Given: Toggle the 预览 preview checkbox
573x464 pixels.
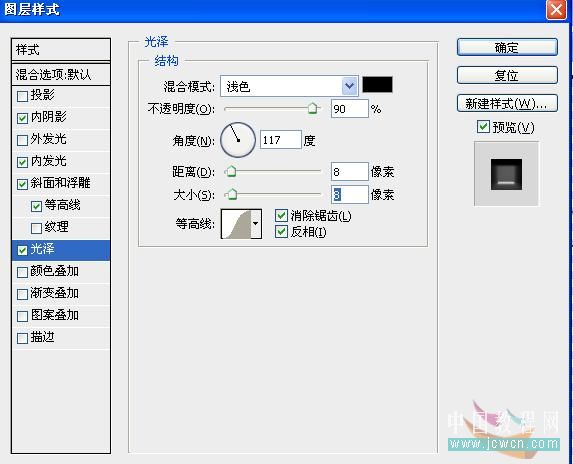Looking at the screenshot, I should coord(483,127).
